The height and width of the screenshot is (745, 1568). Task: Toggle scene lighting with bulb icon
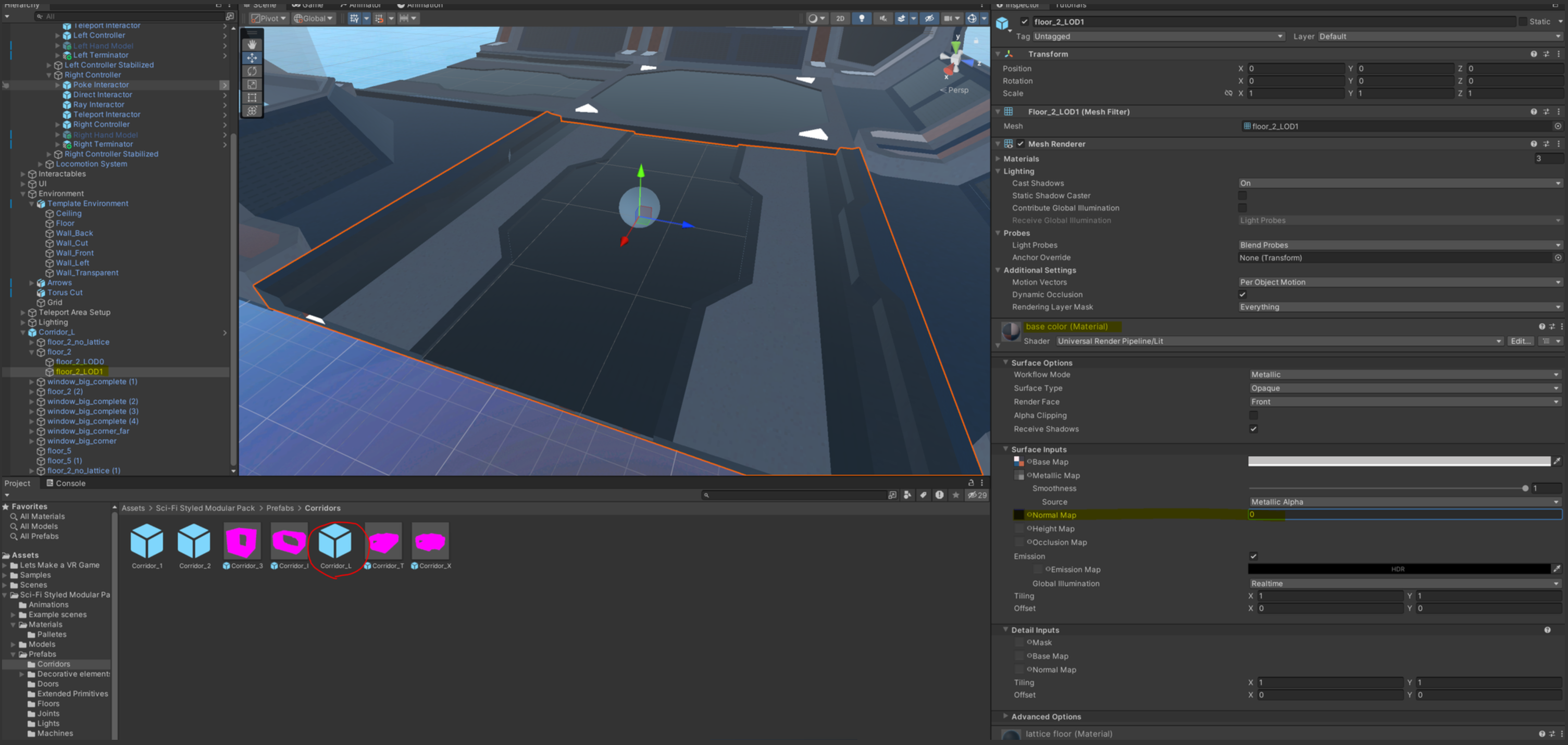click(861, 18)
